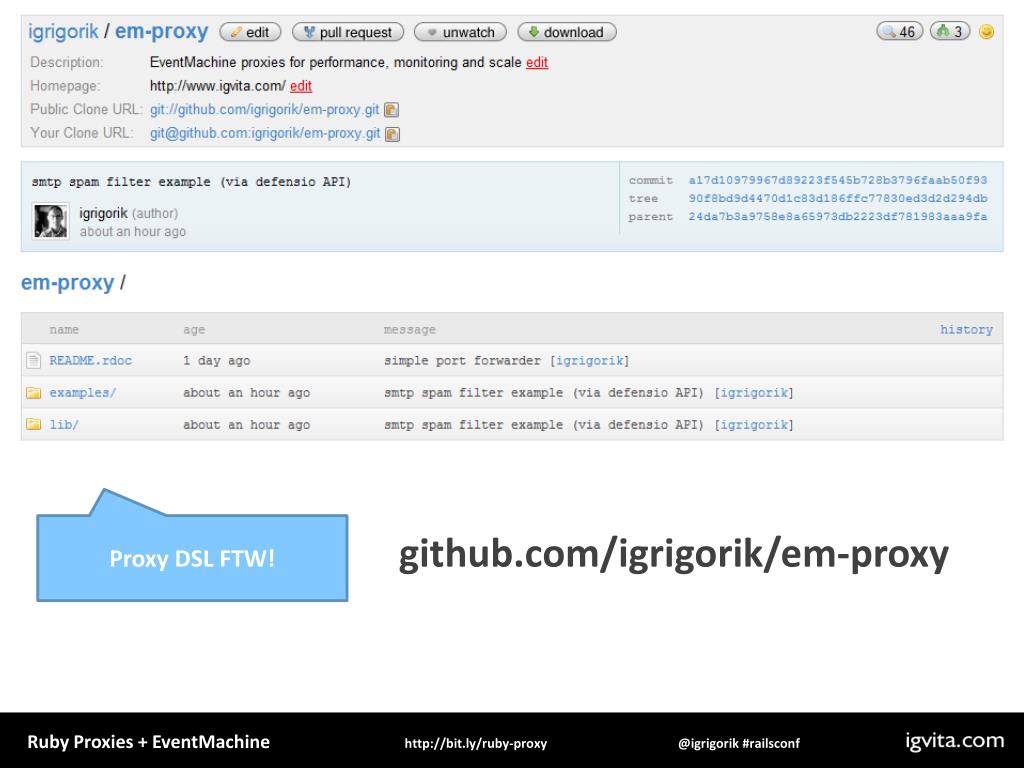Click the @igrigorik #railsconf footer text

click(739, 743)
